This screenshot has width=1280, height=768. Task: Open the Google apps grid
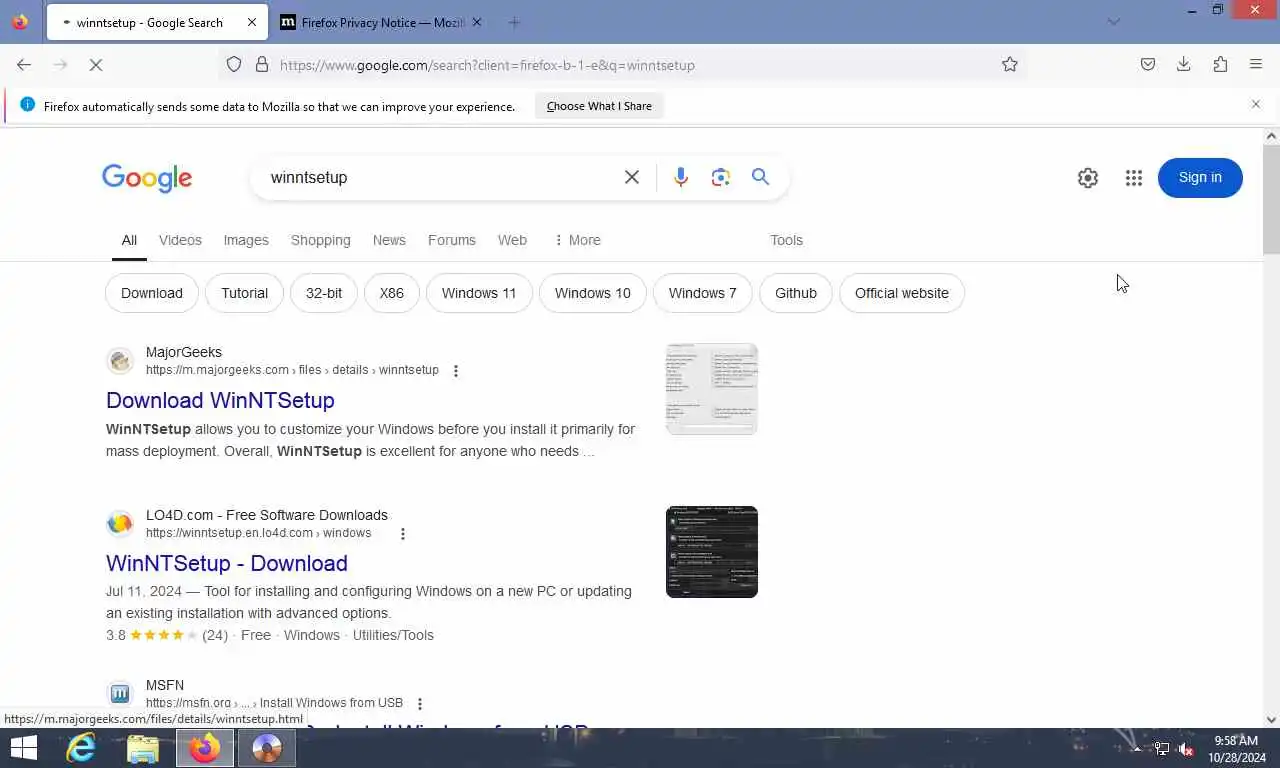pos(1134,178)
